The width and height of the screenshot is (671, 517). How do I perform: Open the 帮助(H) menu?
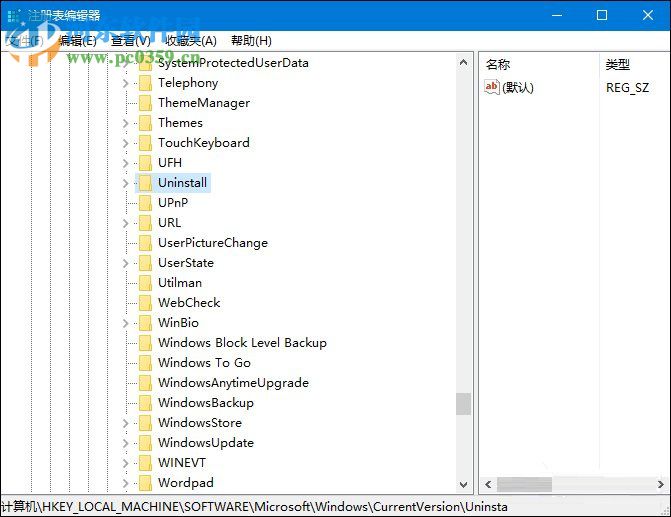tap(251, 41)
